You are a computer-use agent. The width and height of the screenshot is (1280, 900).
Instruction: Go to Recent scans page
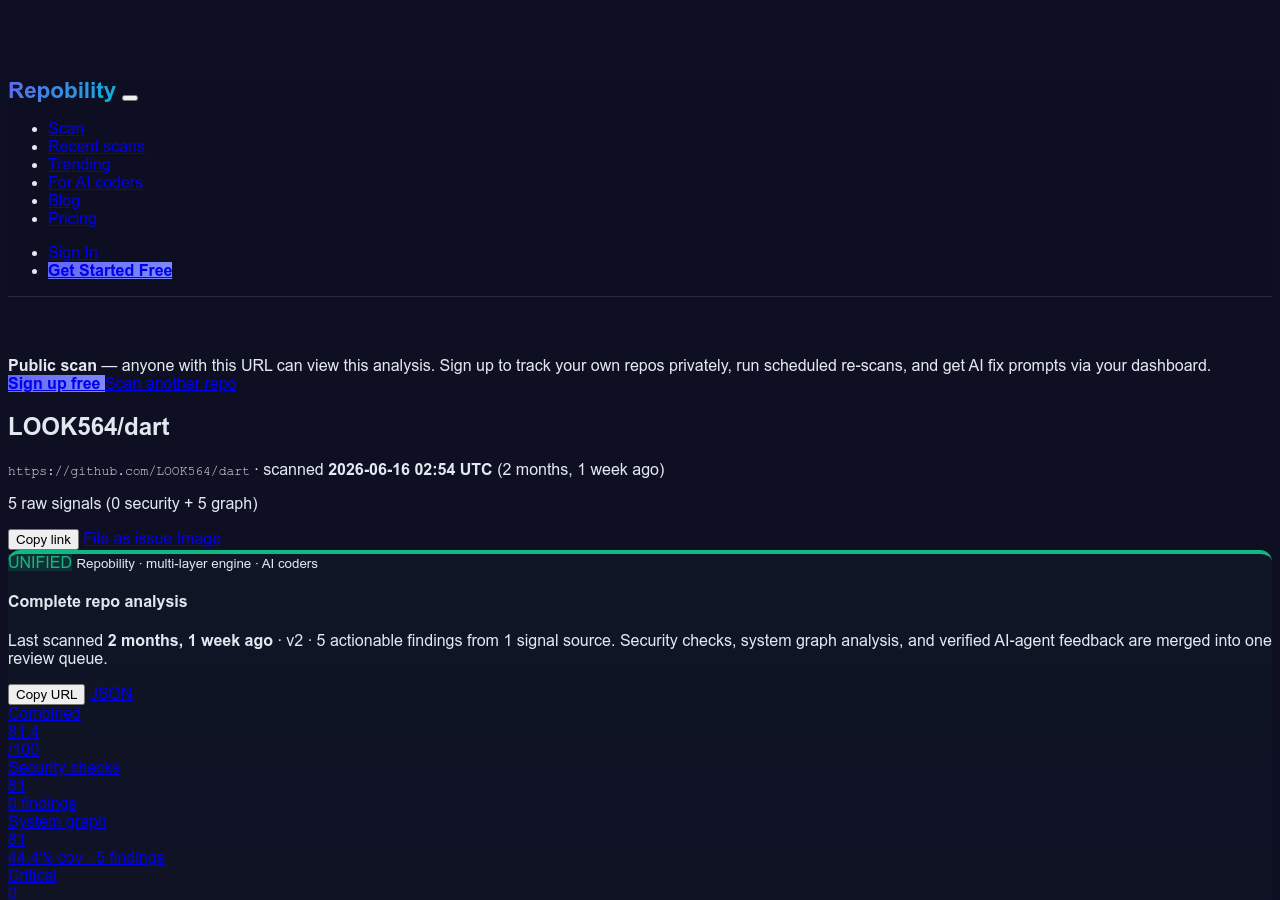click(x=96, y=146)
